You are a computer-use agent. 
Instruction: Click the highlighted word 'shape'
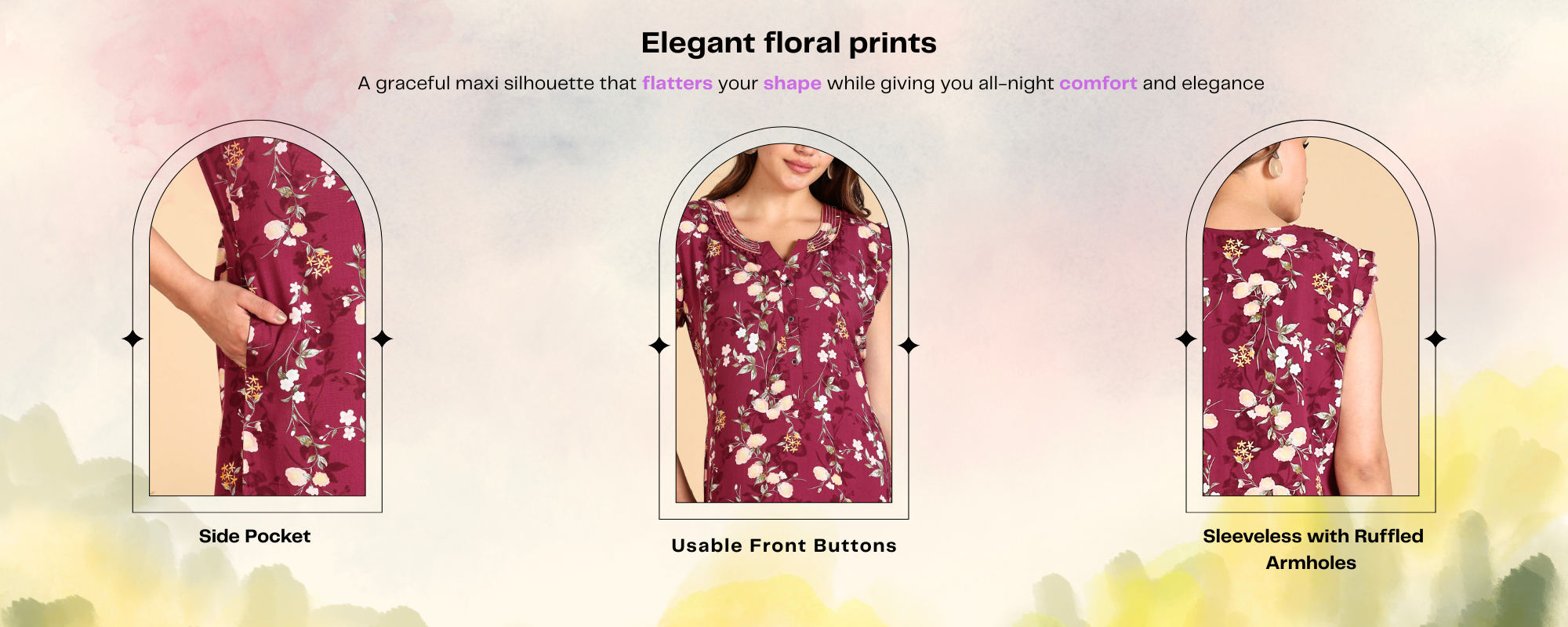793,84
